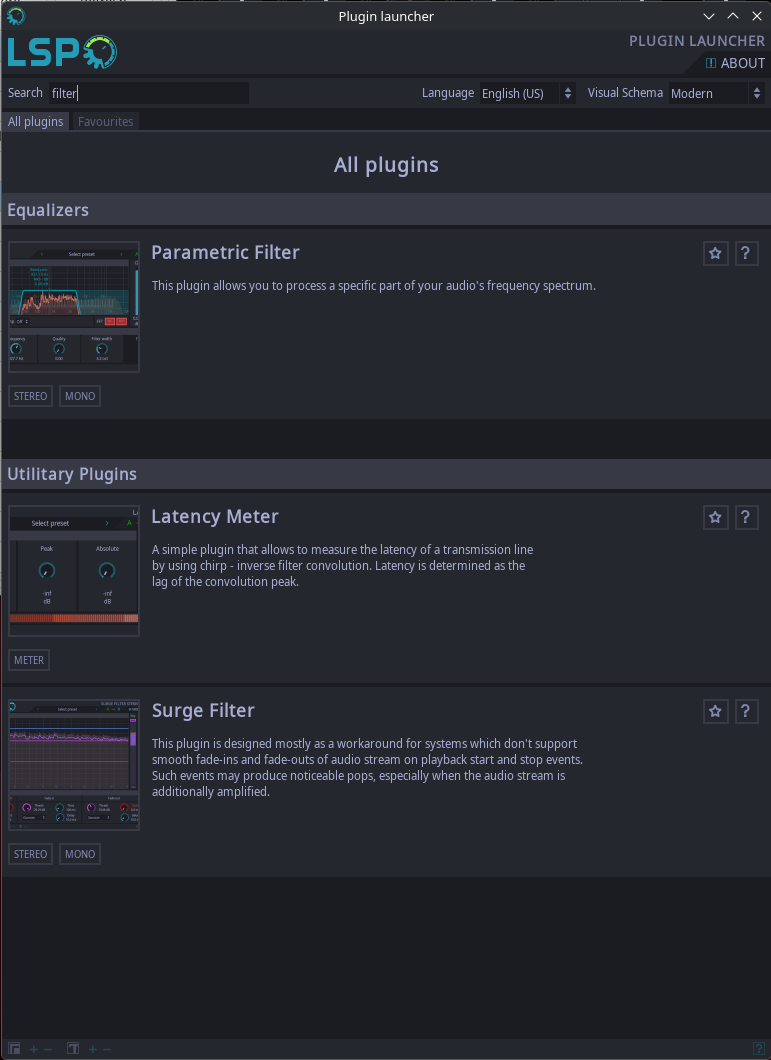Click the Visual Schema label
This screenshot has height=1060, width=771.
625,93
